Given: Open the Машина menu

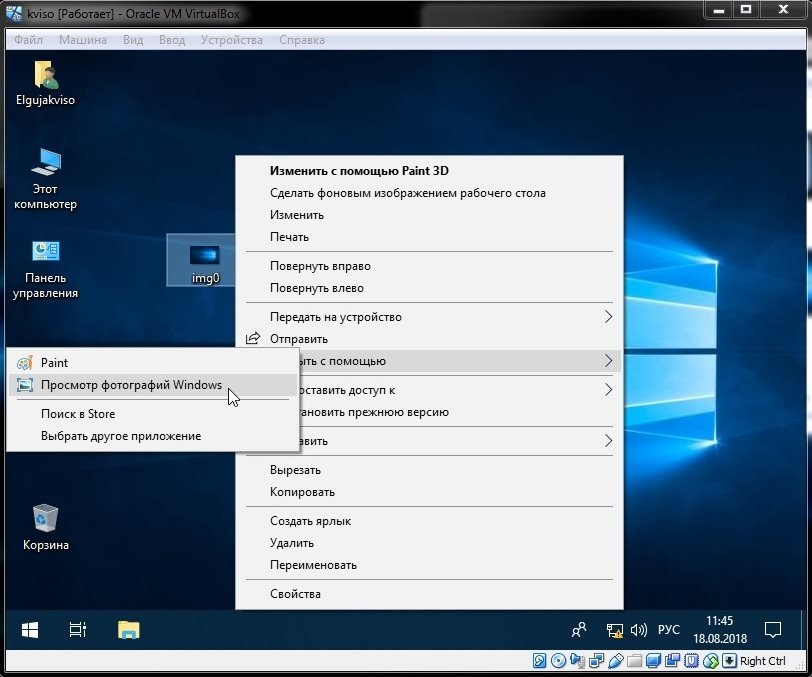Looking at the screenshot, I should pos(83,40).
